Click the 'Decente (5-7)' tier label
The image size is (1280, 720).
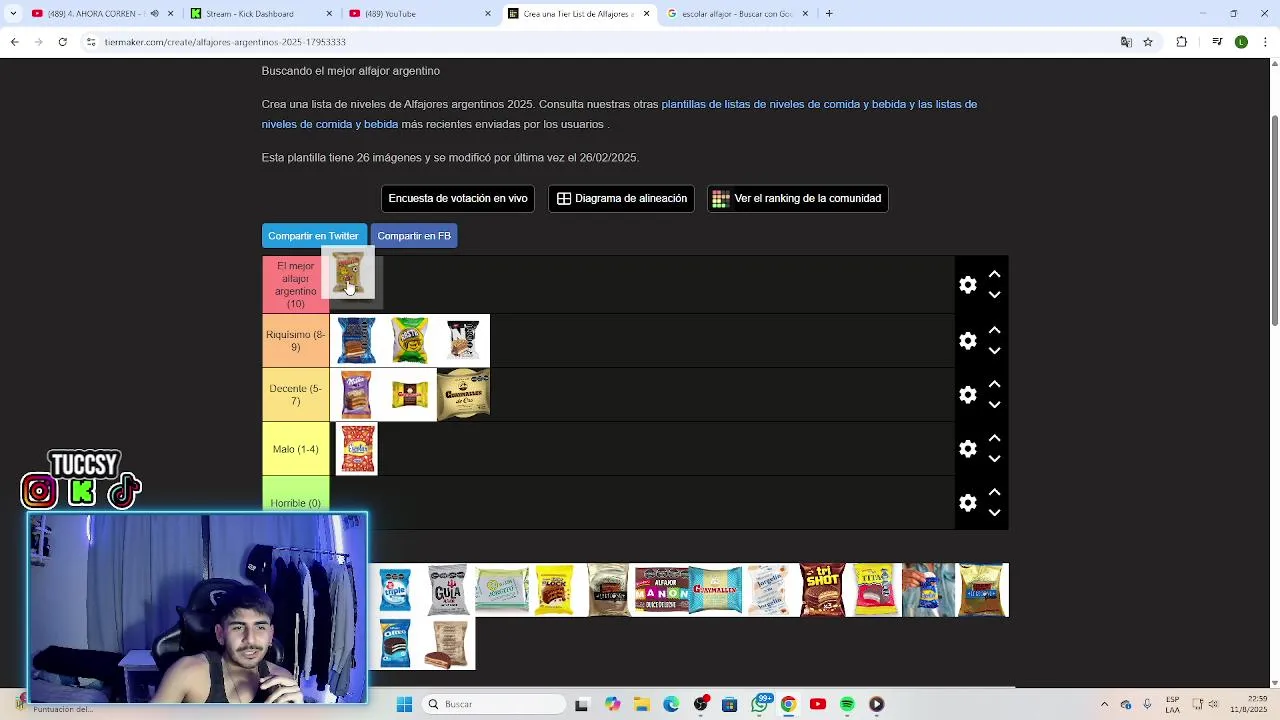(296, 395)
